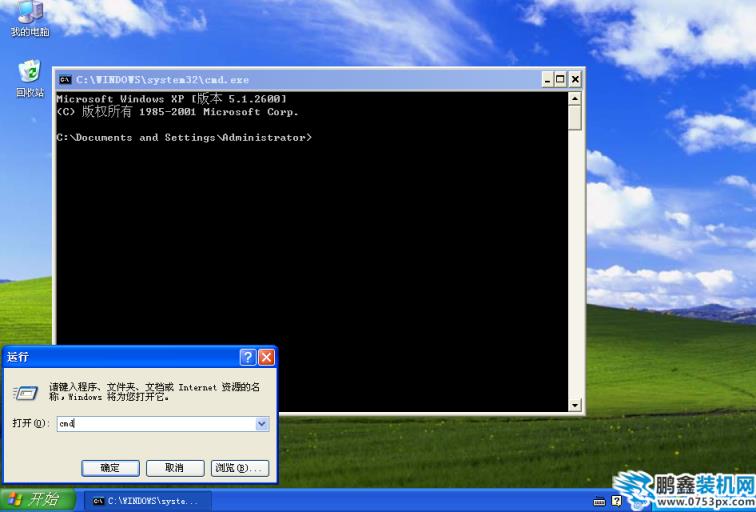The image size is (756, 512).
Task: Click the cmd.exe window title text
Action: (162, 80)
